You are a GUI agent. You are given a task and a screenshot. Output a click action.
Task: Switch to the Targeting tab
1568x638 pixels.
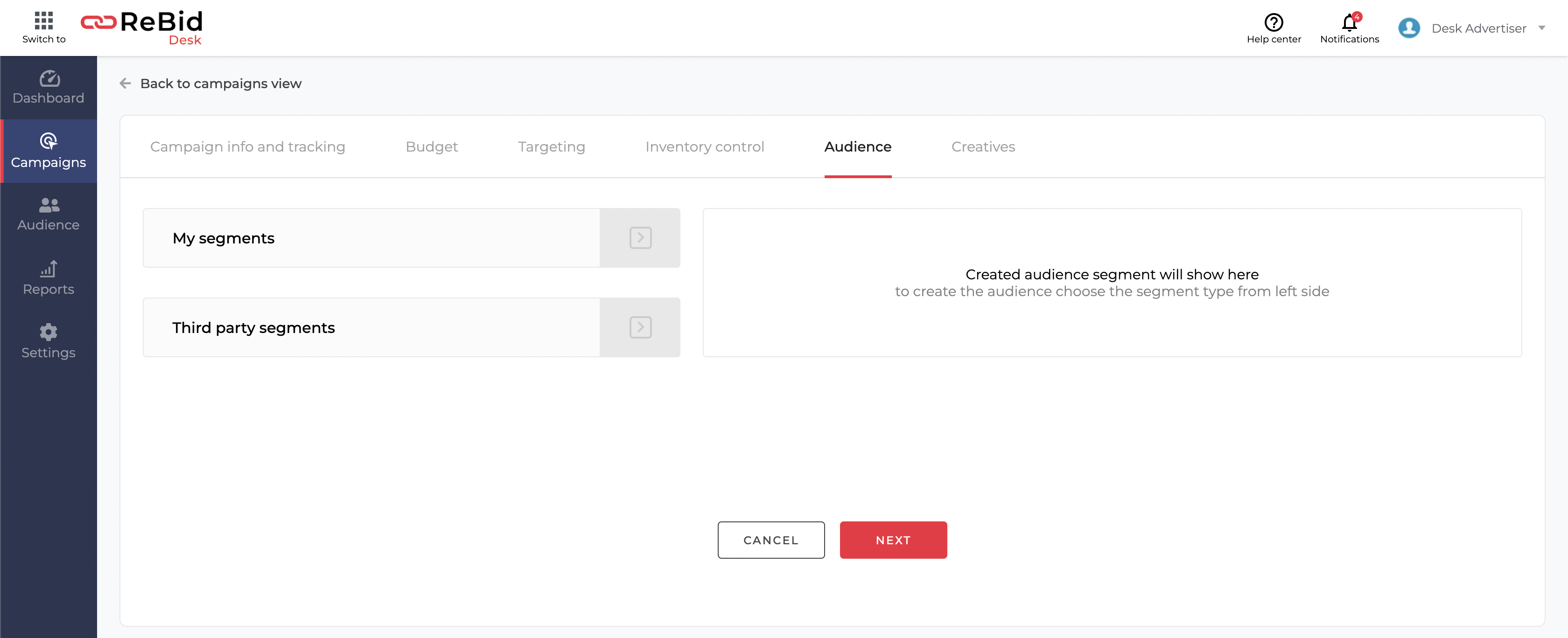(x=552, y=146)
